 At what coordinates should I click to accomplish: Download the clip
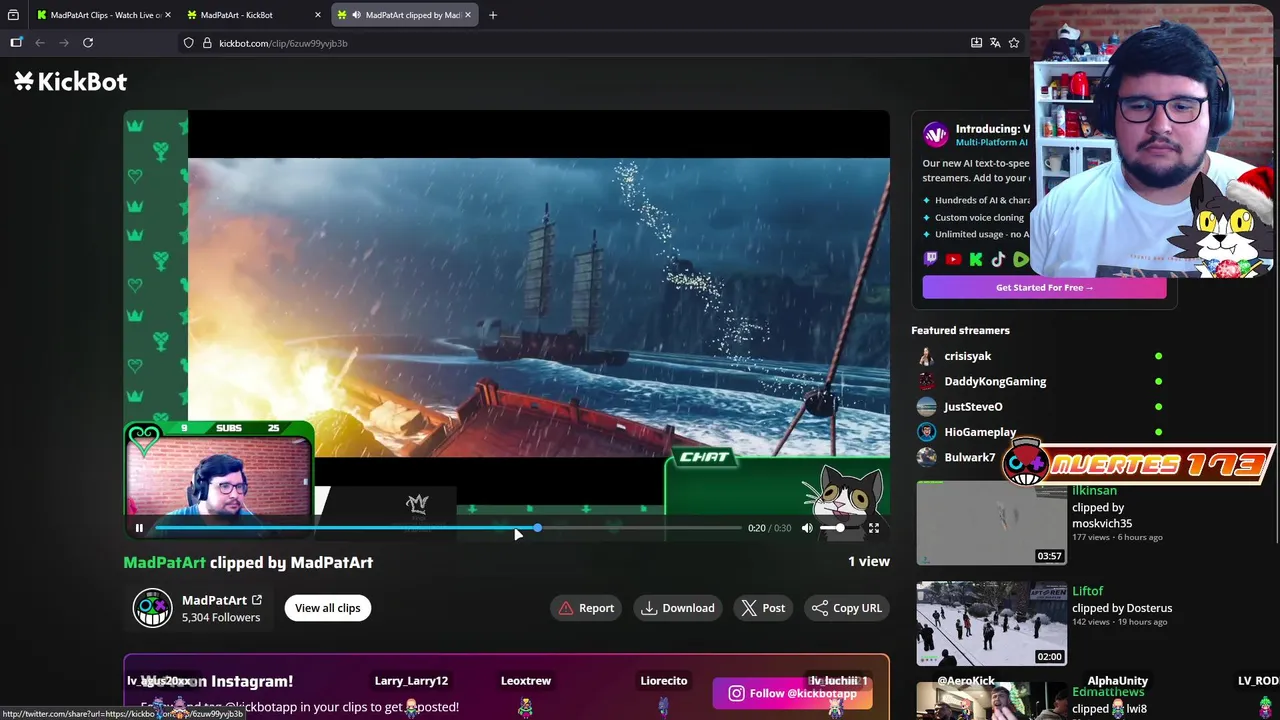[x=678, y=608]
